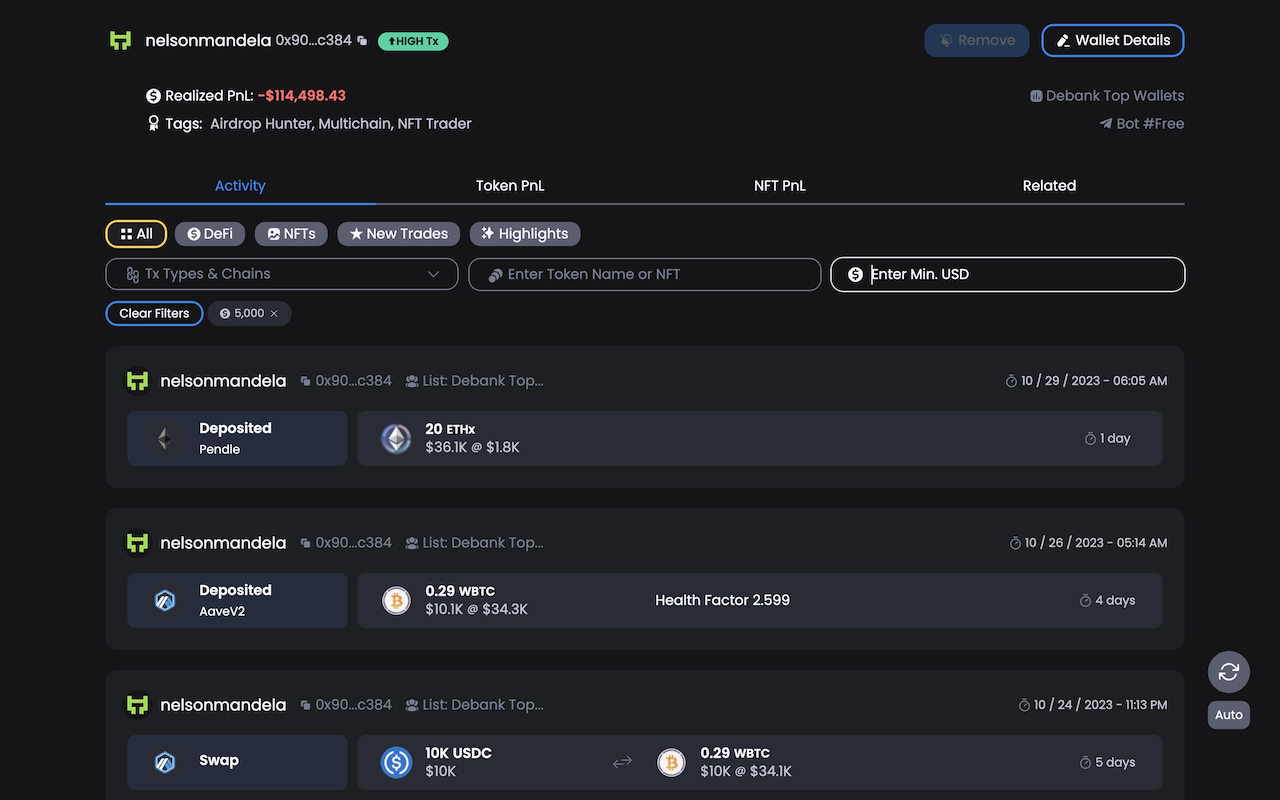
Task: Click the list icon in the 10/26/2023 card
Action: [412, 543]
